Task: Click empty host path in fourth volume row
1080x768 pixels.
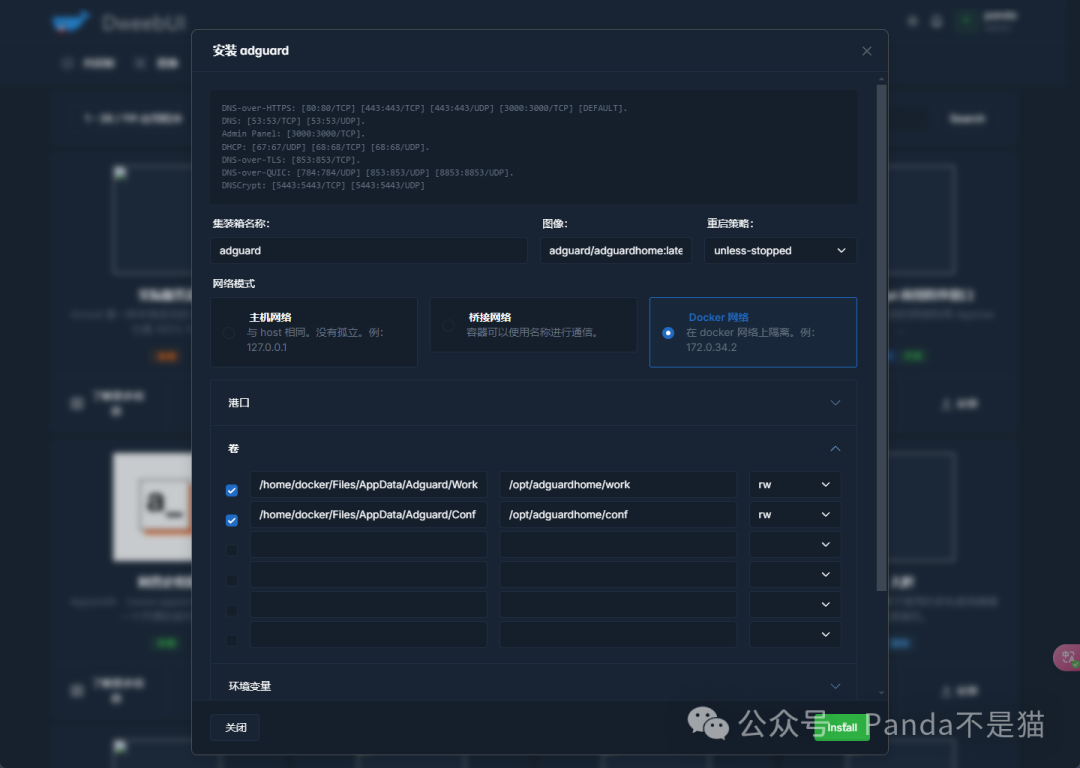Action: 368,574
